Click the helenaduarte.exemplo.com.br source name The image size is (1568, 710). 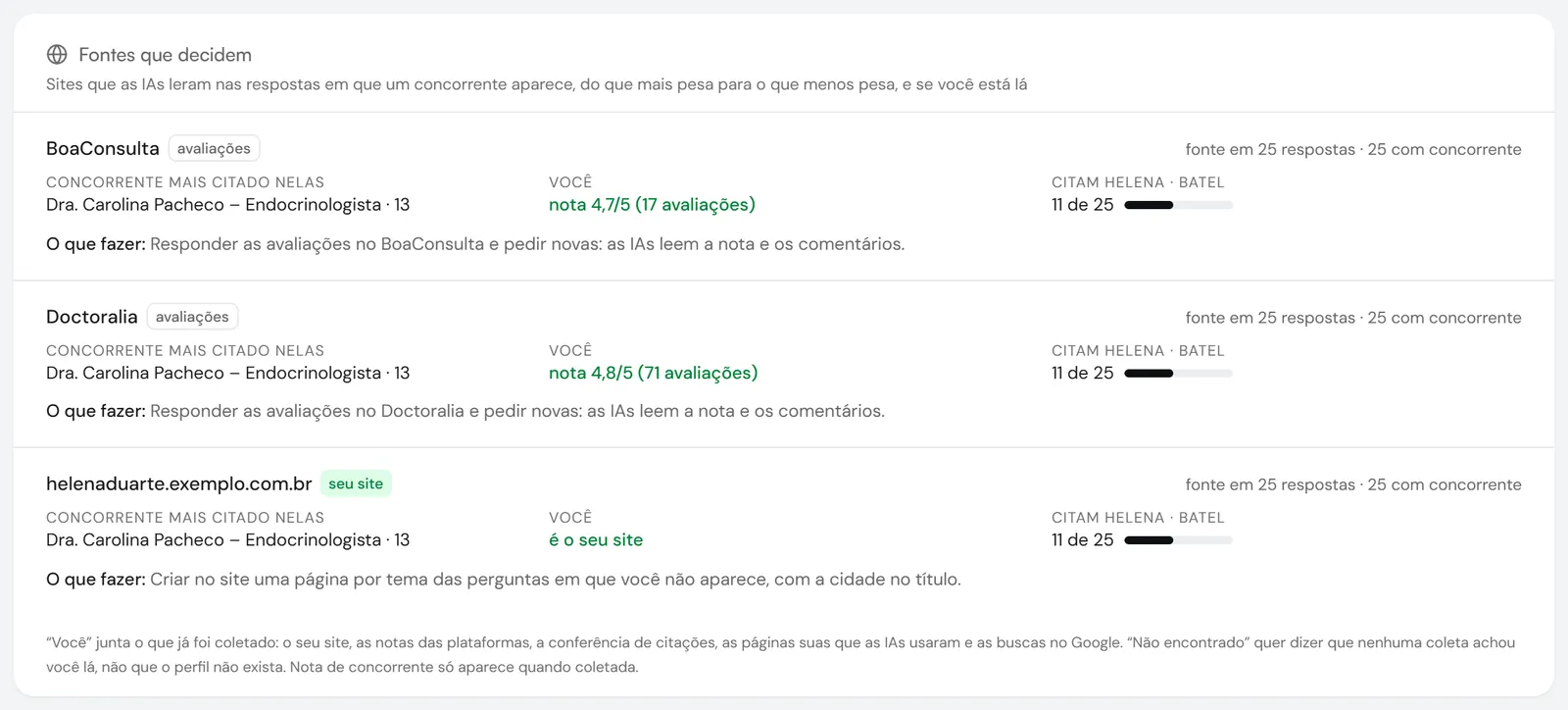point(178,483)
